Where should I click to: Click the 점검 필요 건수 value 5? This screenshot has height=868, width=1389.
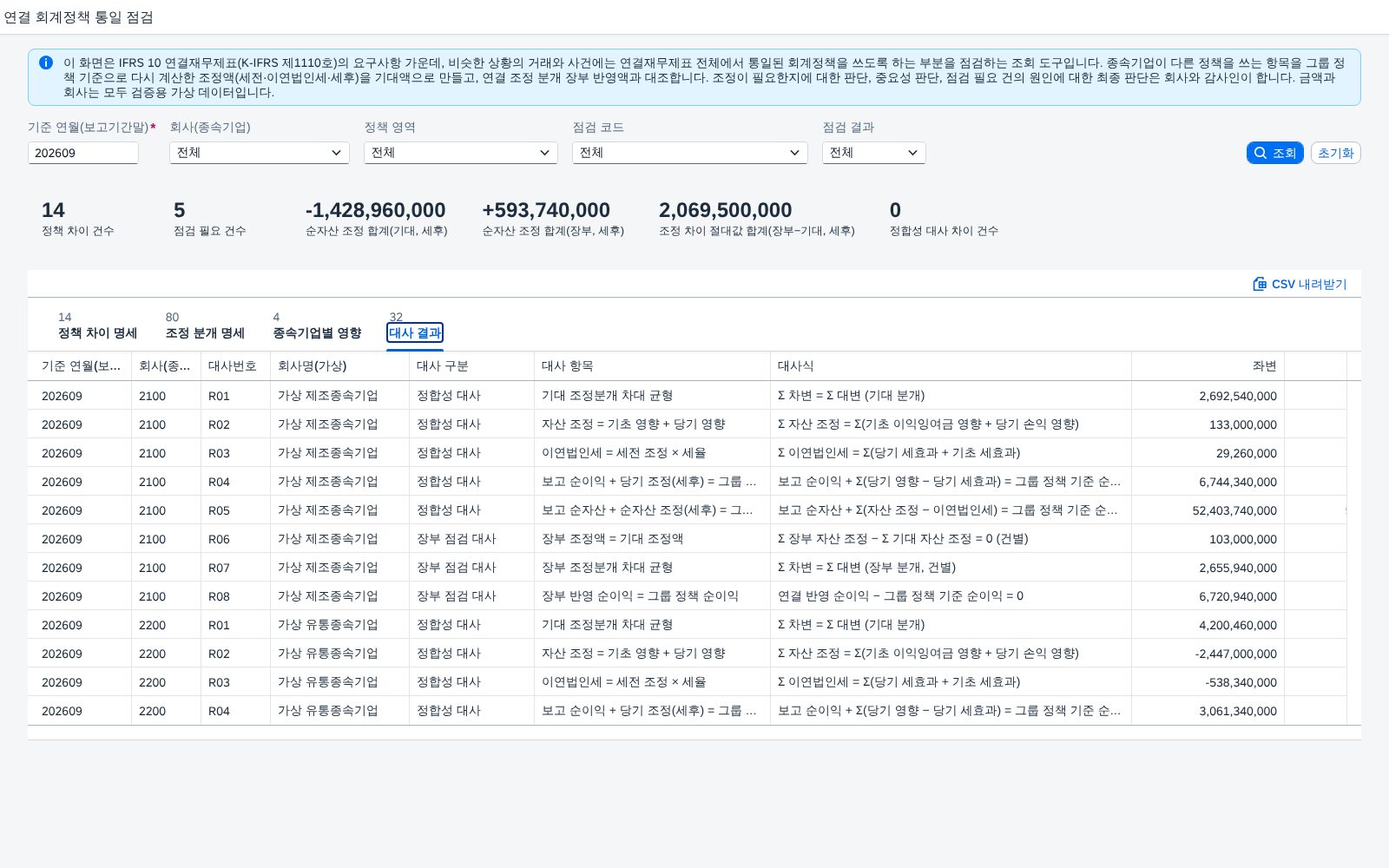180,210
